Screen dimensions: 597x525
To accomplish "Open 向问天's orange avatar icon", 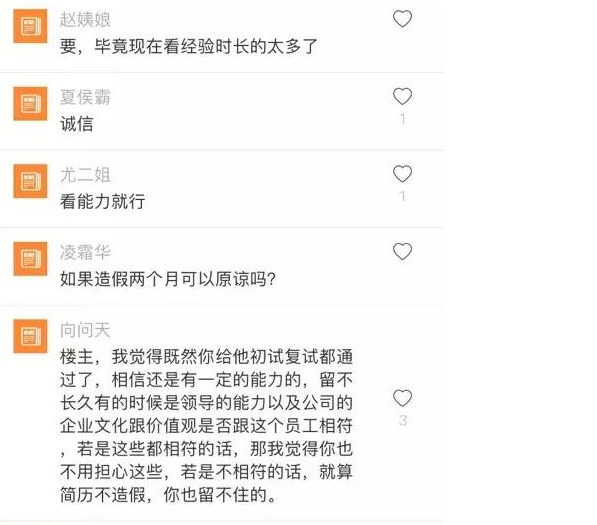I will click(30, 337).
